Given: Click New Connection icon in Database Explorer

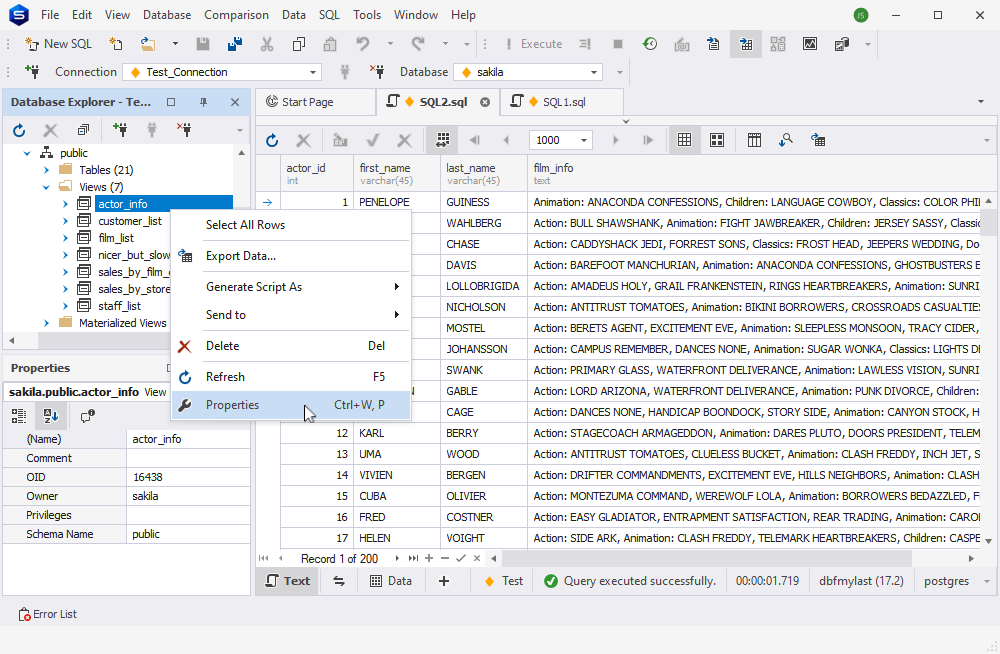Looking at the screenshot, I should pos(120,130).
